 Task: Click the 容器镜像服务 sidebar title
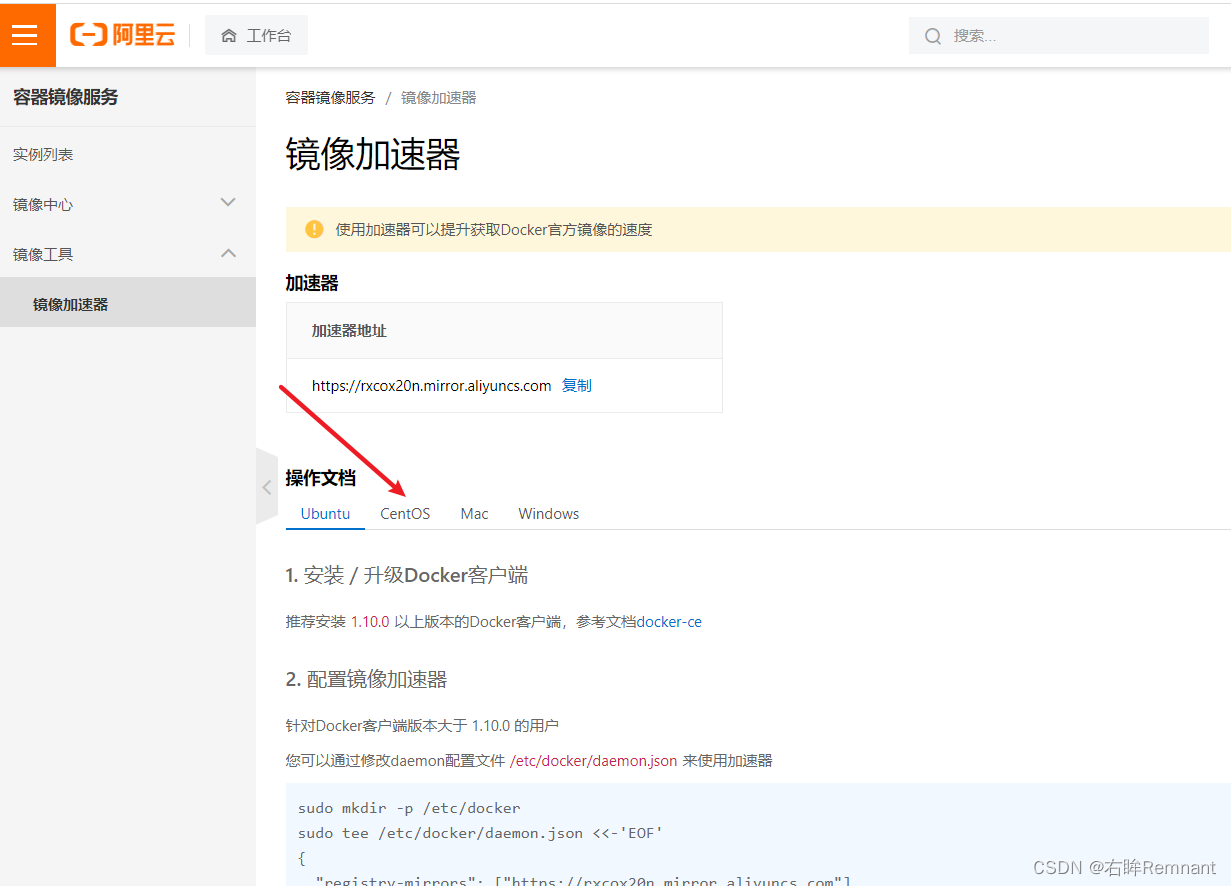tap(66, 97)
